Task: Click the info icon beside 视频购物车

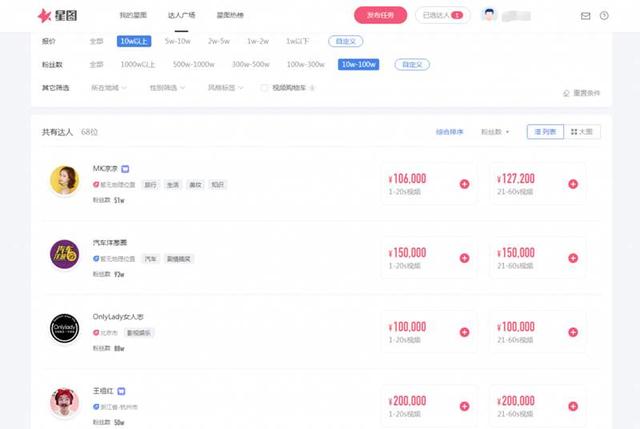Action: (312, 88)
